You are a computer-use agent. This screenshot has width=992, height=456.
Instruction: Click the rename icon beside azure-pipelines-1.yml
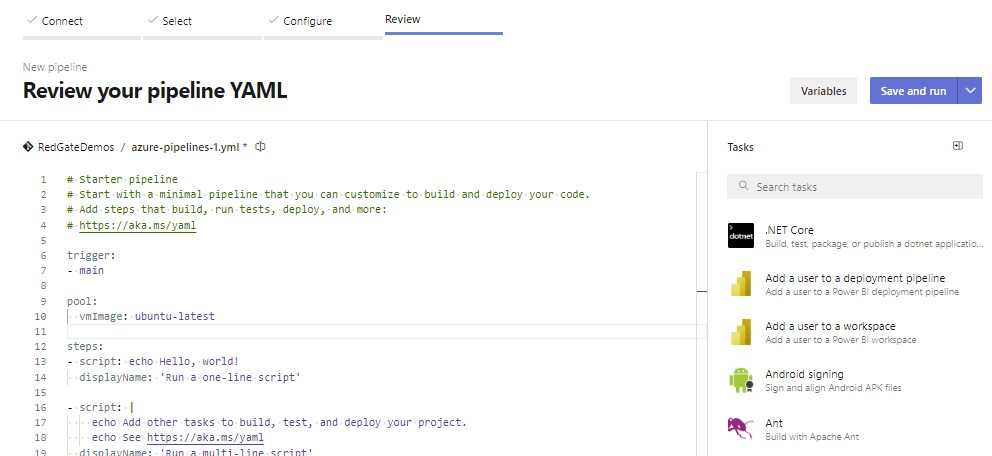pos(260,147)
